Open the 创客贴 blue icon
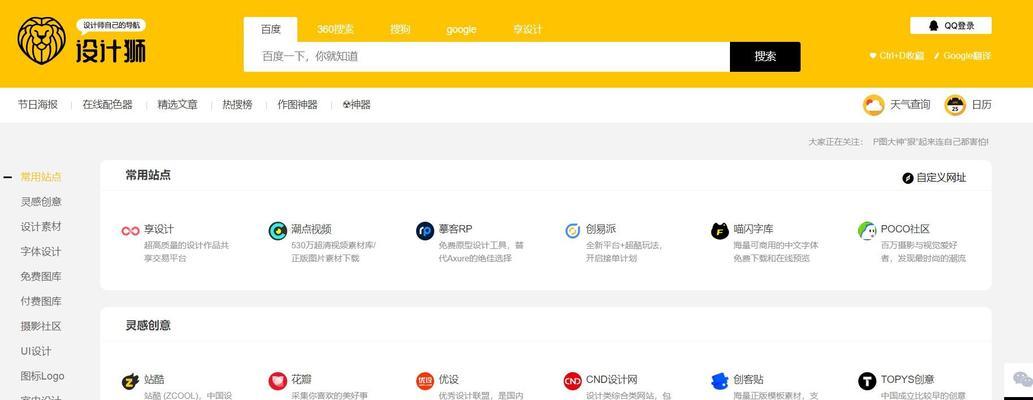 [719, 381]
